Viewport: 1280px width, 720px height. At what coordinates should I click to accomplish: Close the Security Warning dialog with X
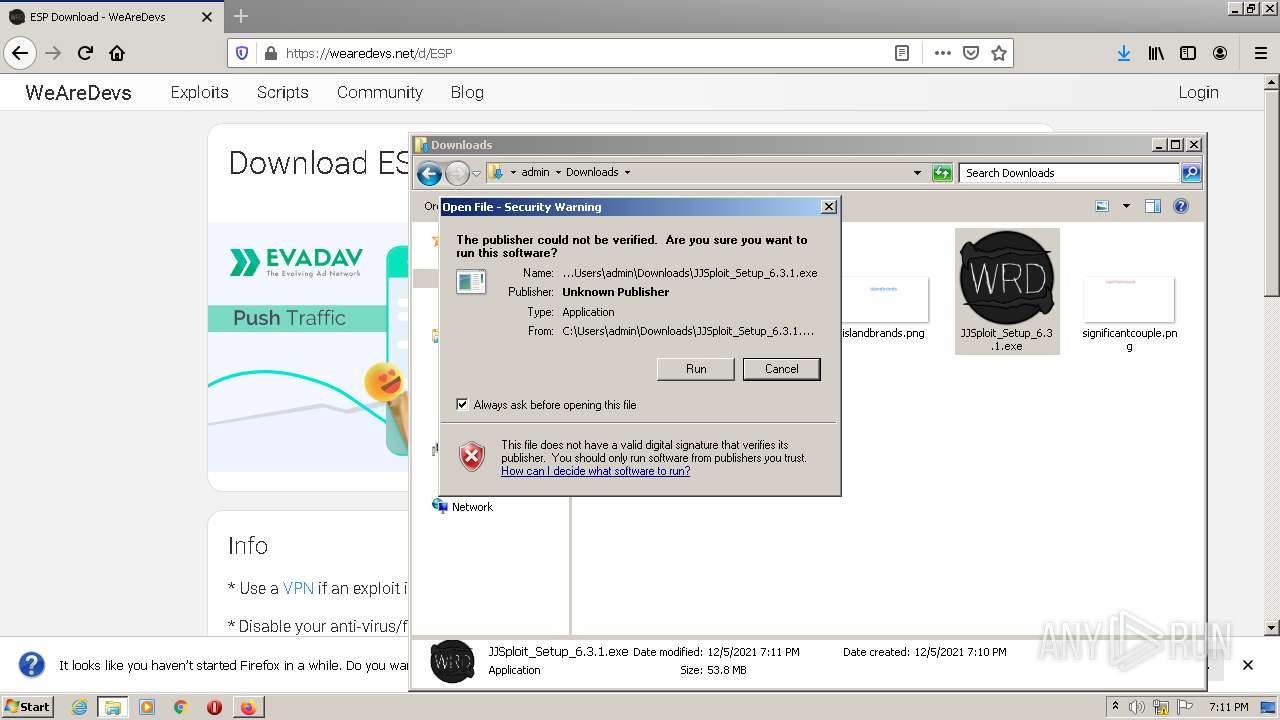point(828,207)
